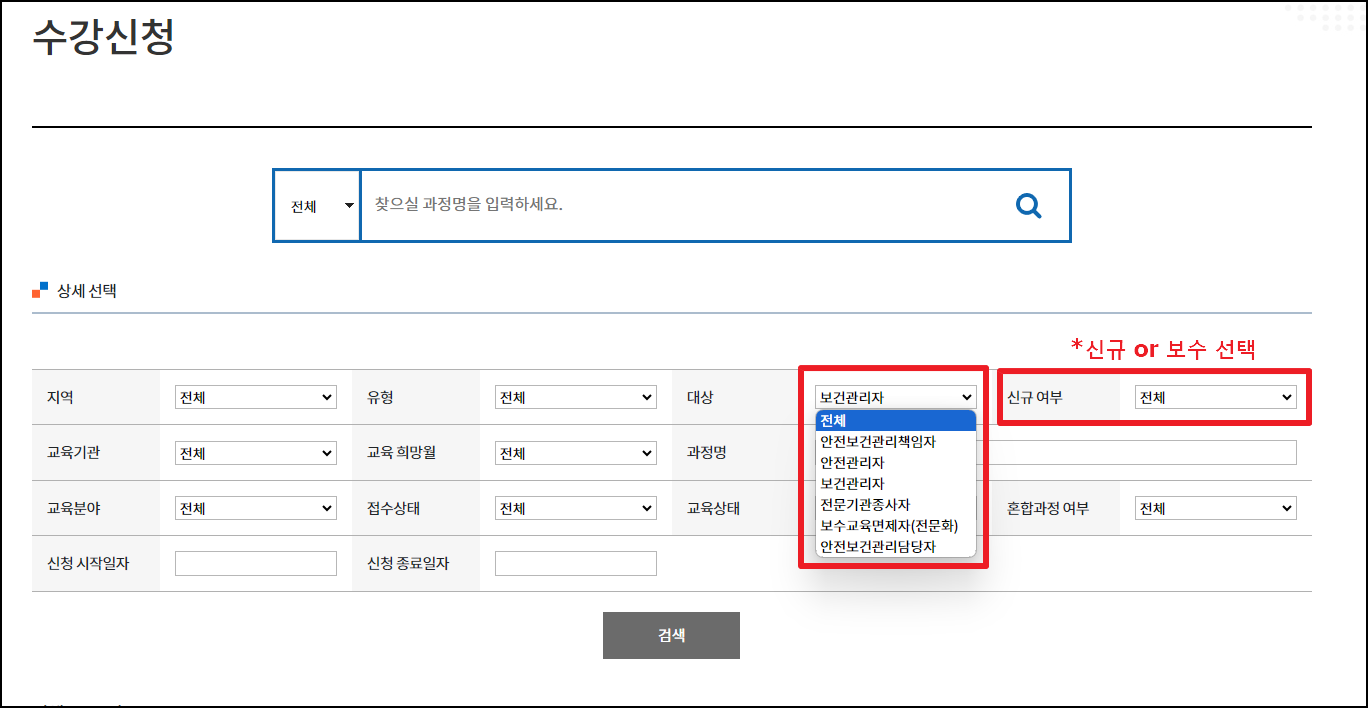This screenshot has height=708, width=1368.
Task: Open the 교육분야 dropdown
Action: pos(256,508)
